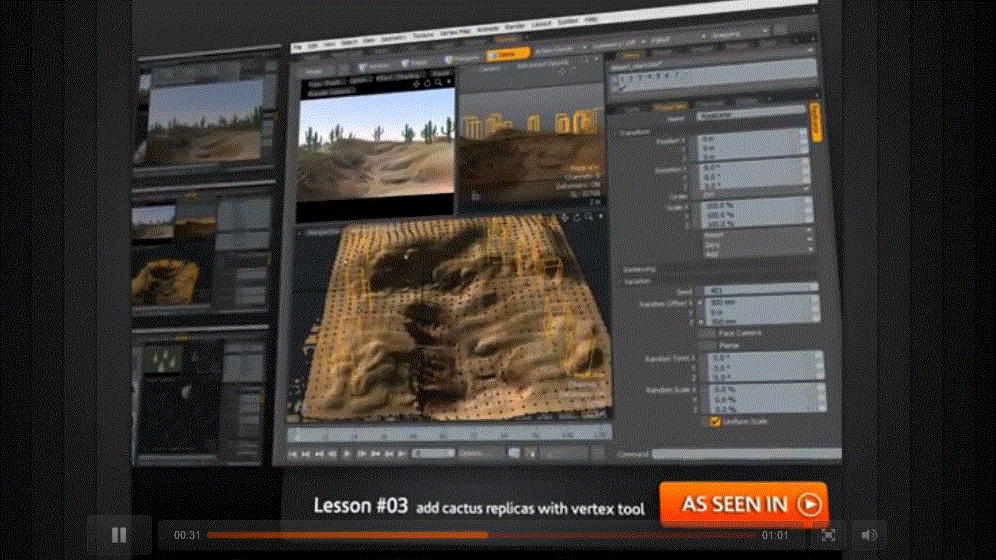Viewport: 996px width, 560px height.
Task: Enable the Plane checkbox
Action: tap(707, 345)
